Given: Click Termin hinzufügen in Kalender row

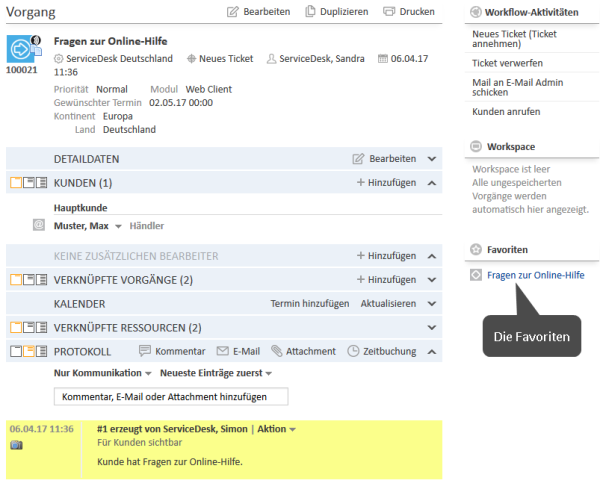Looking at the screenshot, I should [x=309, y=303].
